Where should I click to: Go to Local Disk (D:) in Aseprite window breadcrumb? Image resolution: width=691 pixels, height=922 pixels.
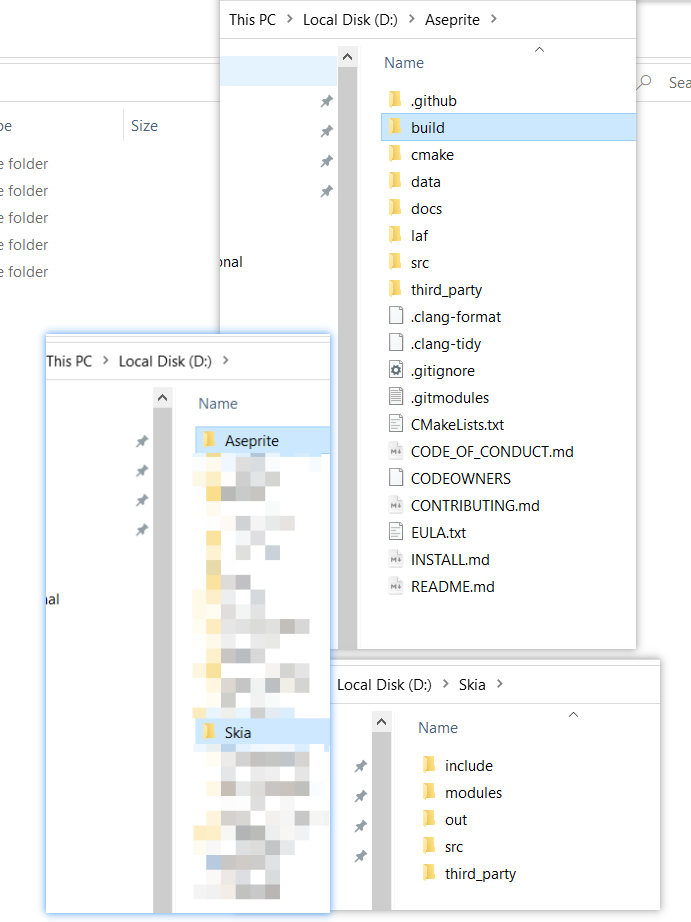coord(350,19)
